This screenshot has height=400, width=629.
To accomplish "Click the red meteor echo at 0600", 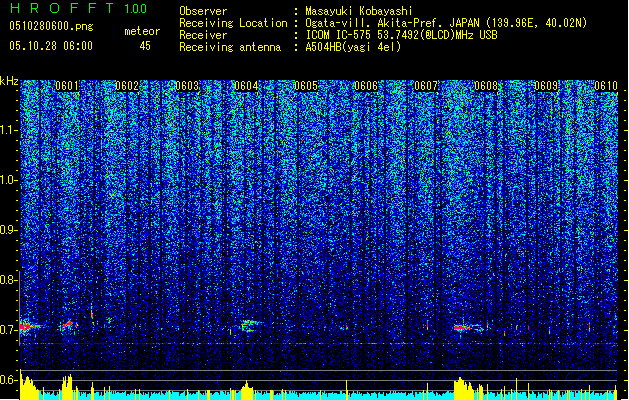I will (x=29, y=327).
